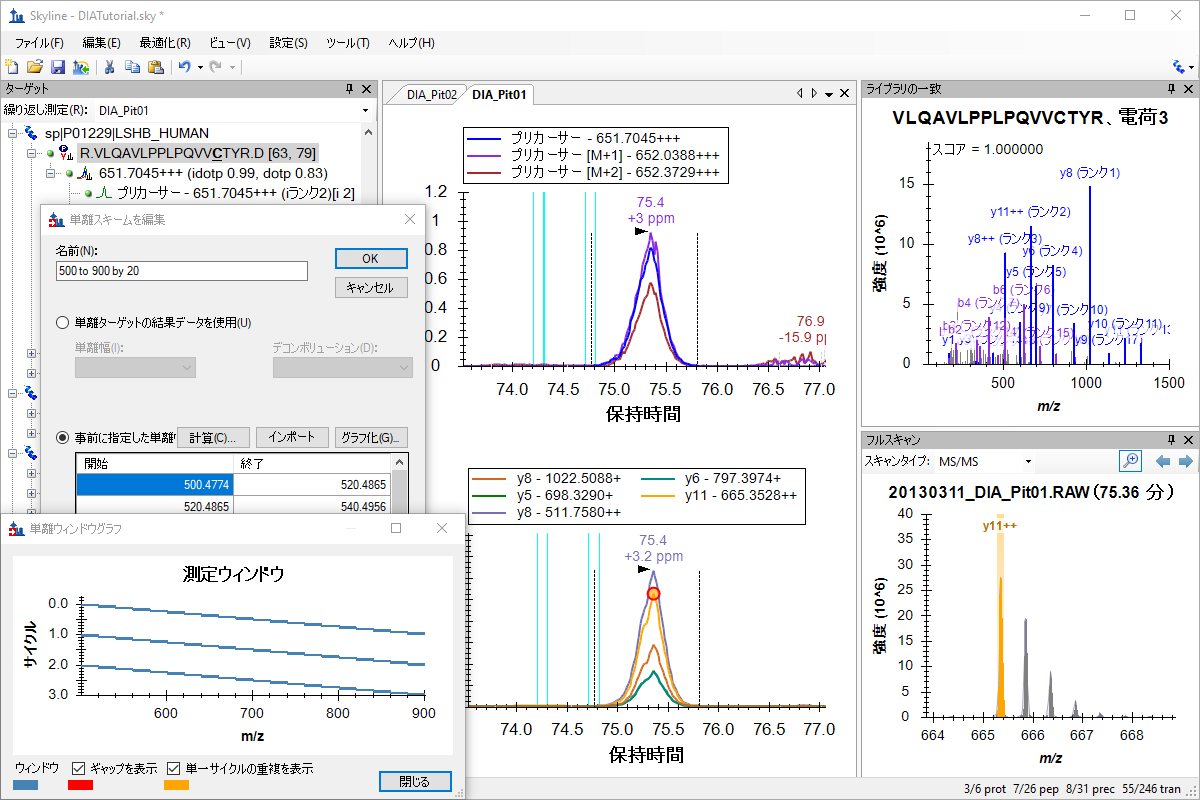Screen dimensions: 1200x800
Task: Click the precursor icon beside 651.7045+++
Action: pos(86,173)
